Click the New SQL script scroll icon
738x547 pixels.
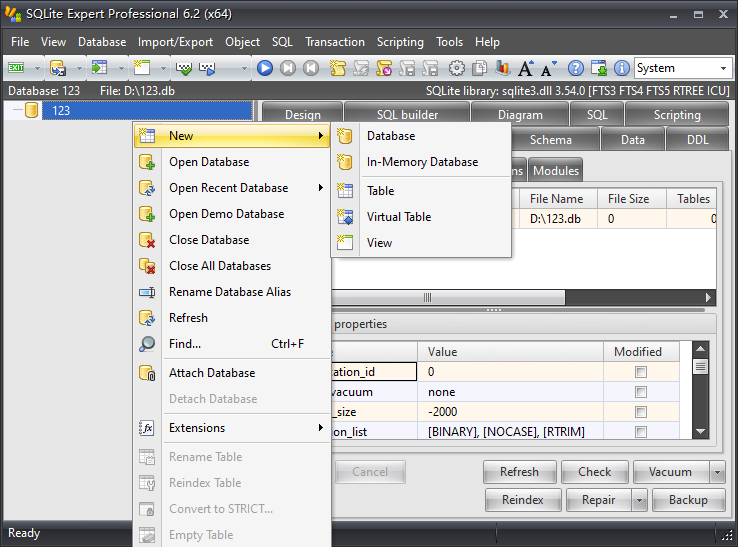[337, 68]
